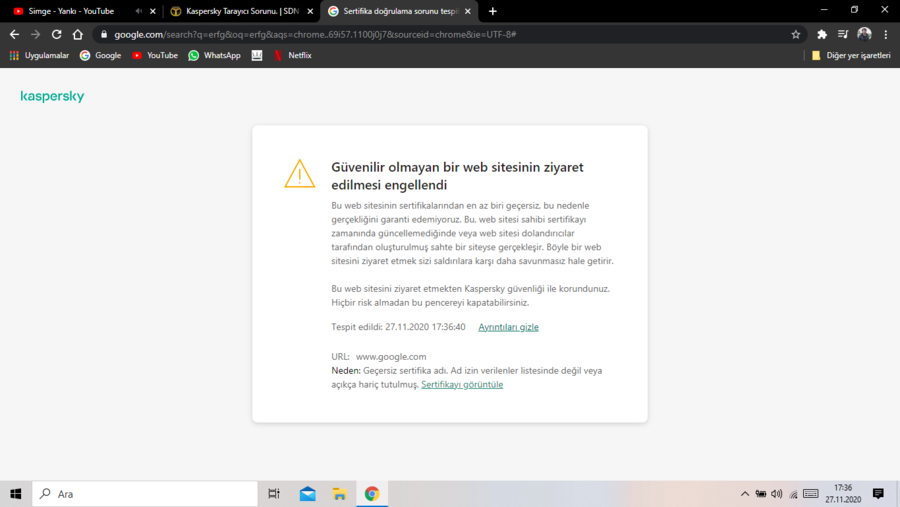Viewport: 900px width, 507px height.
Task: Open the Extensions puzzle icon
Action: 822,34
